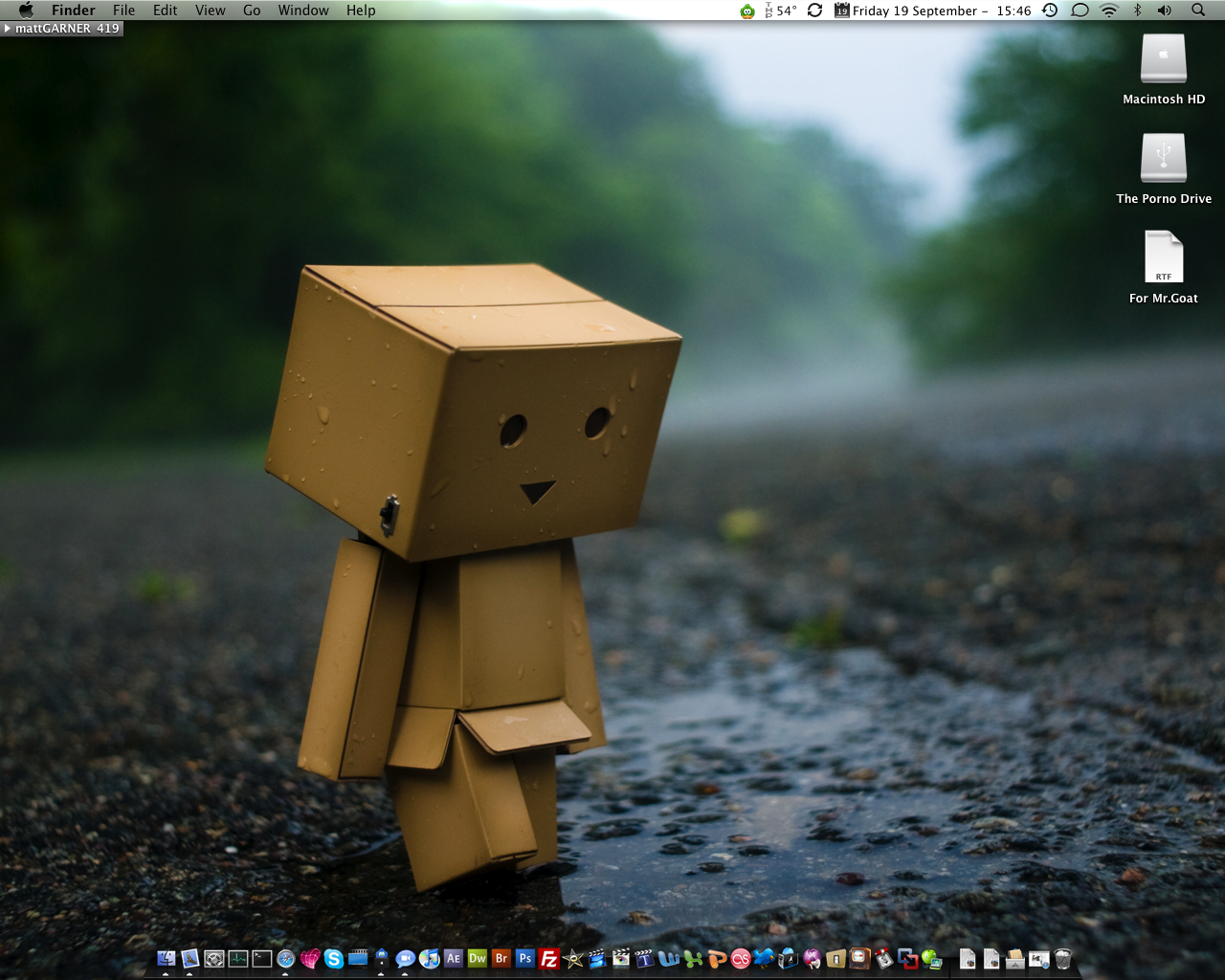
Task: Open iTunes from the dock
Action: click(429, 958)
